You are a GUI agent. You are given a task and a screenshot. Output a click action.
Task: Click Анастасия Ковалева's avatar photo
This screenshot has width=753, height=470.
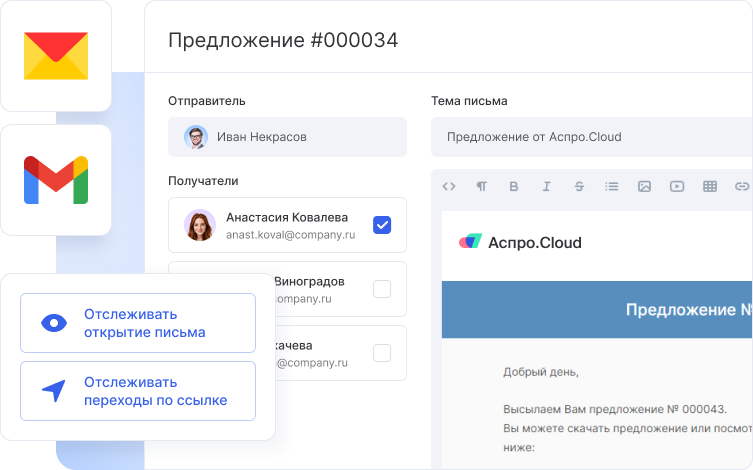coord(200,225)
